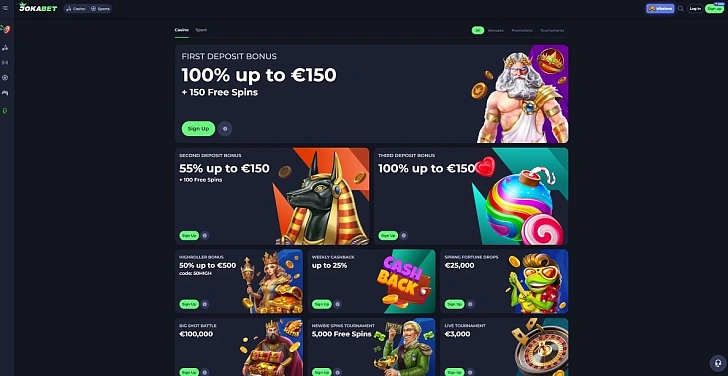Filter promotions by Bonuses
This screenshot has width=728, height=376.
(x=495, y=30)
